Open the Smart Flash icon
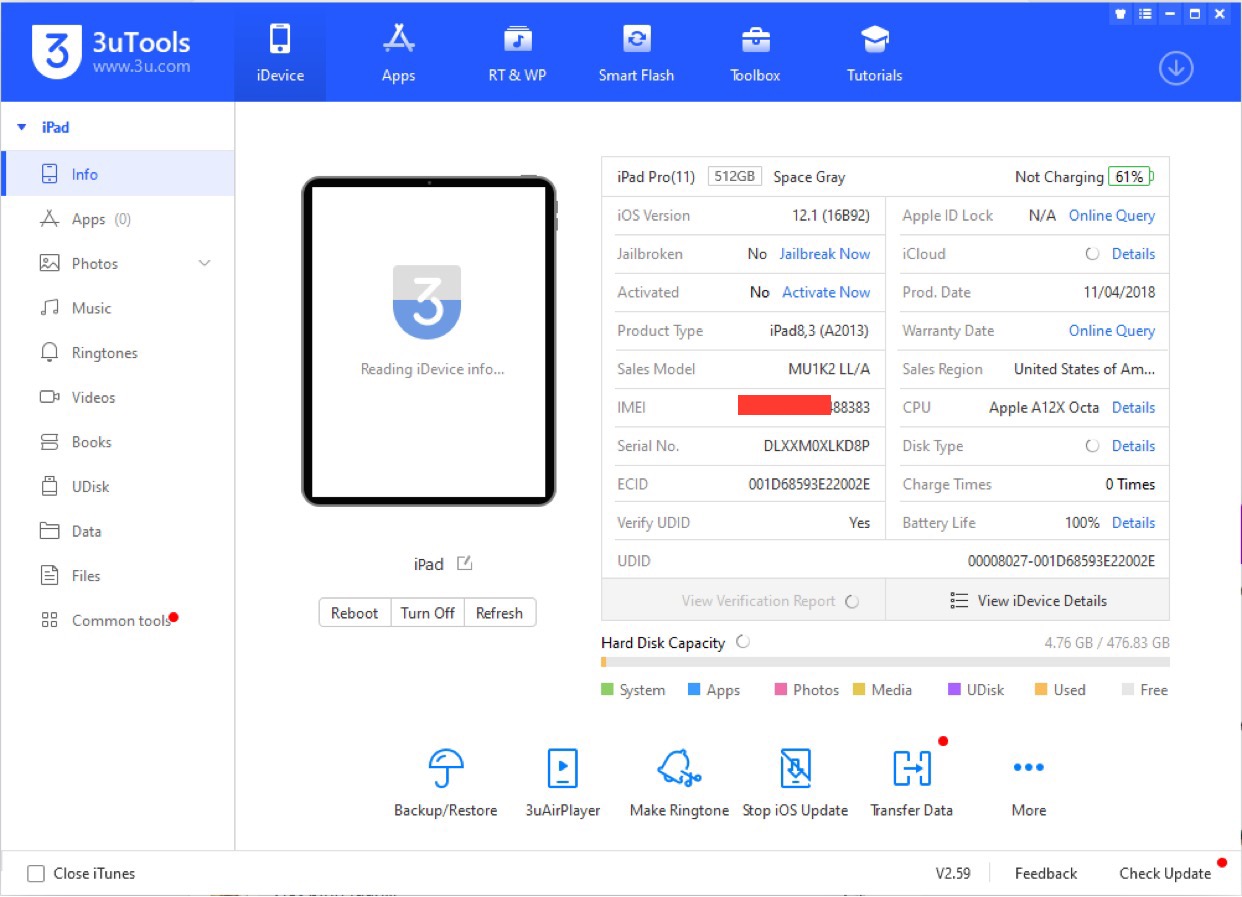The image size is (1242, 897). coord(636,39)
